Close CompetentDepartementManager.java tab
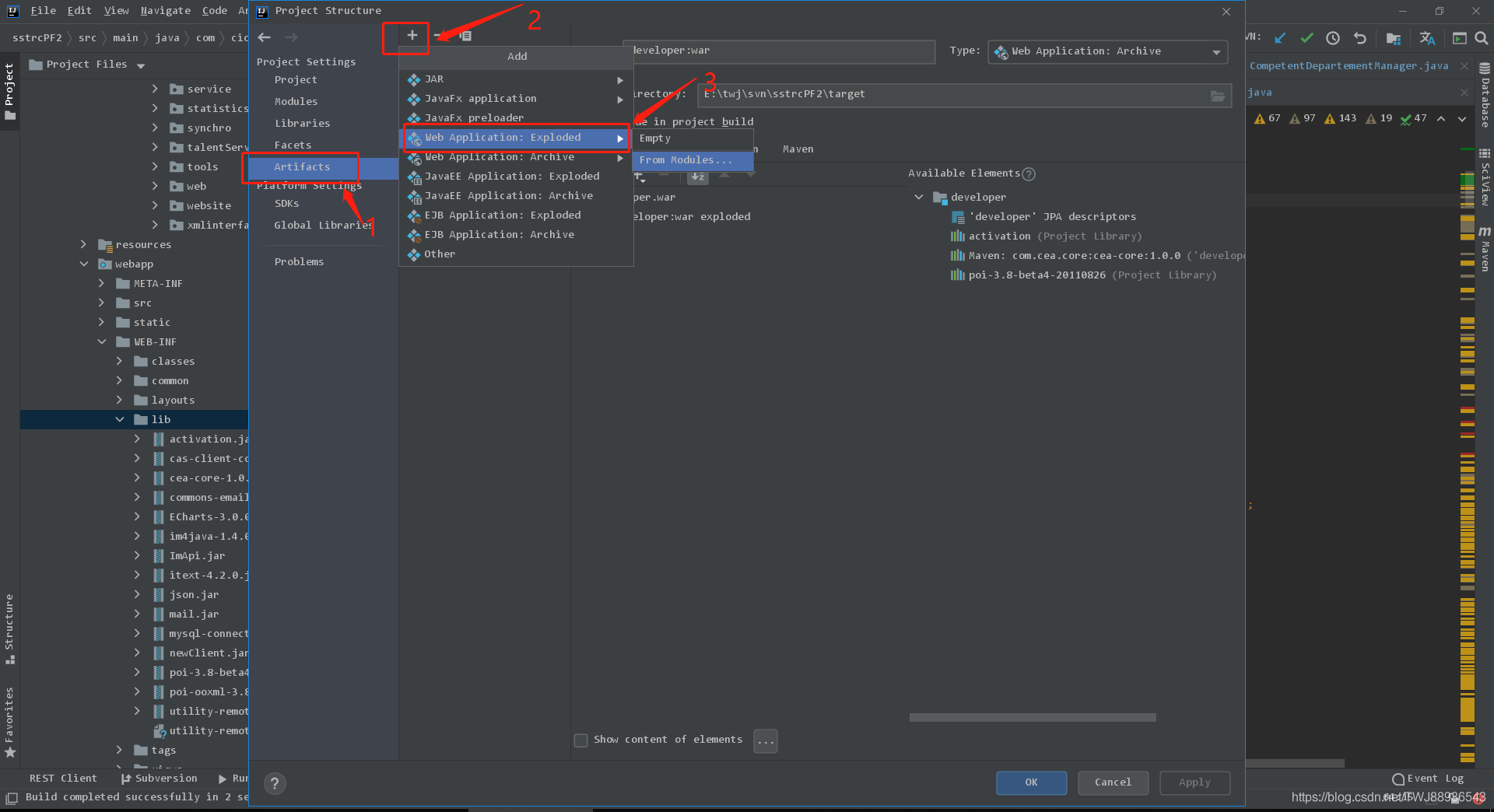This screenshot has width=1494, height=812. tap(1464, 66)
